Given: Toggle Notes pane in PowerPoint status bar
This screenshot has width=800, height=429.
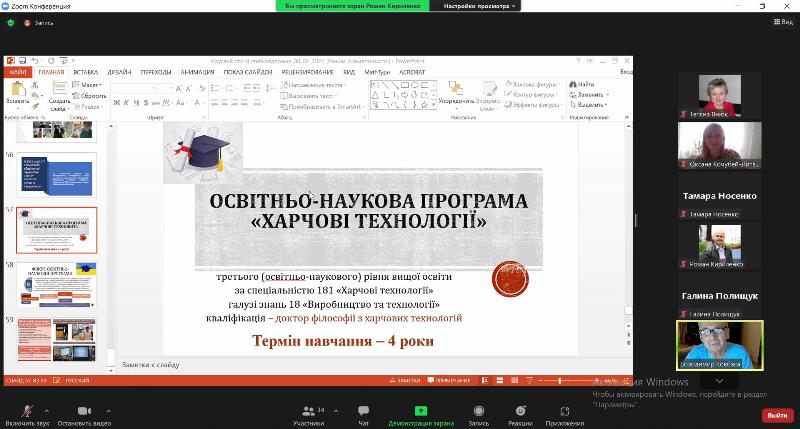Looking at the screenshot, I should [405, 381].
